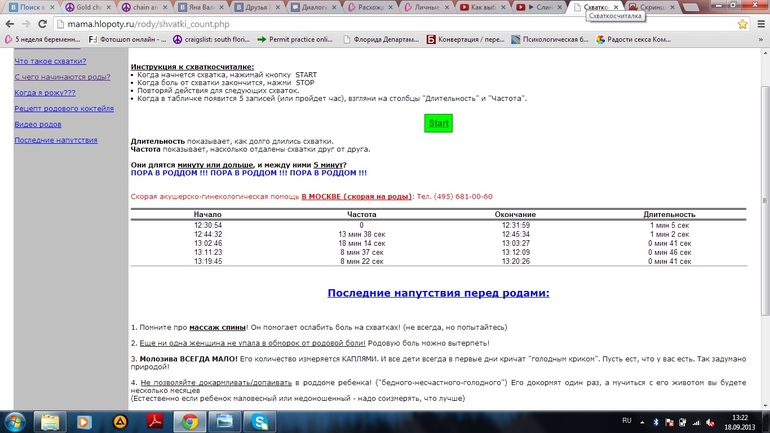
Task: Open the 'С чего начинаются роды?' link
Action: coord(62,77)
